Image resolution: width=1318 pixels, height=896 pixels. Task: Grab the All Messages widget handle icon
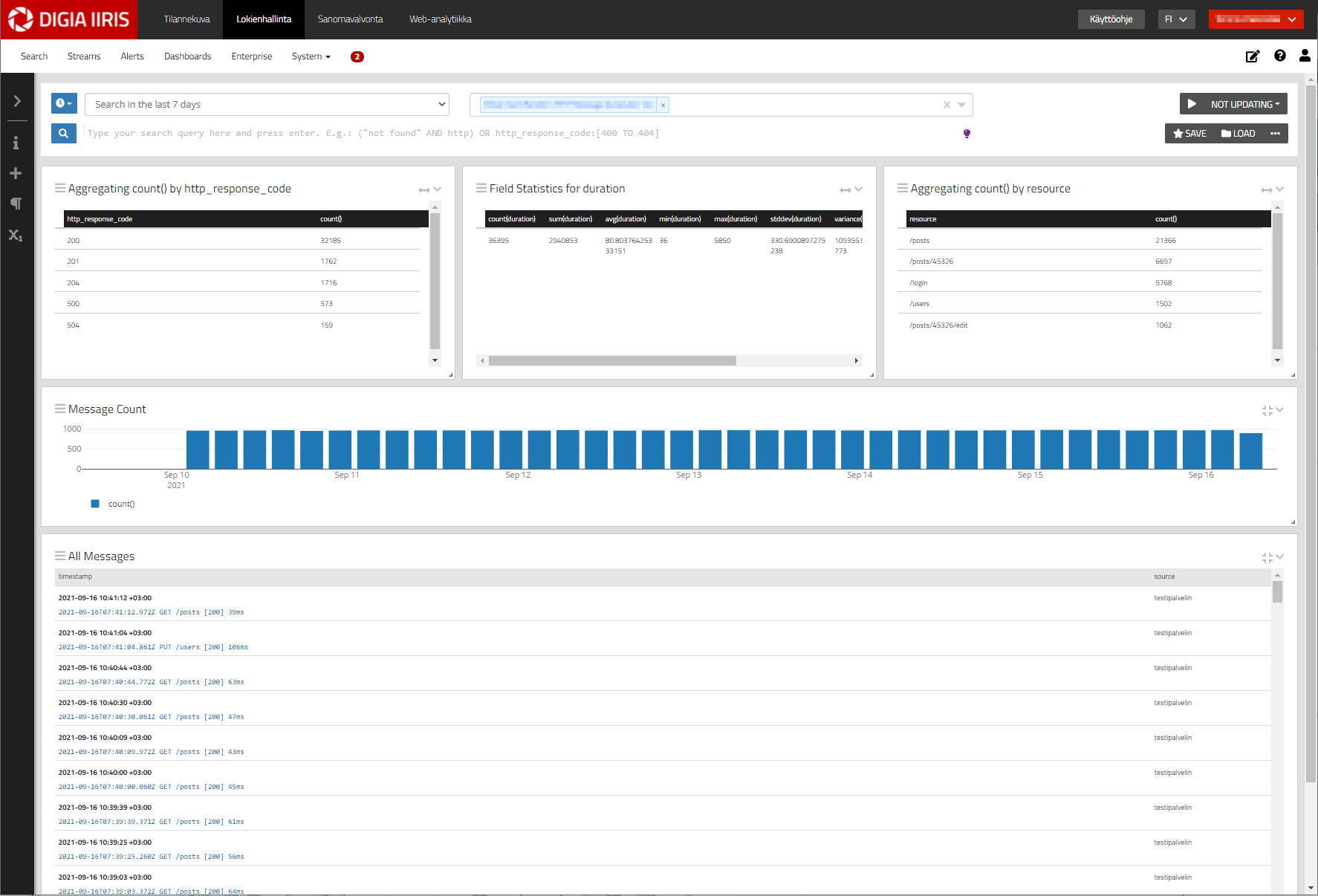point(60,556)
